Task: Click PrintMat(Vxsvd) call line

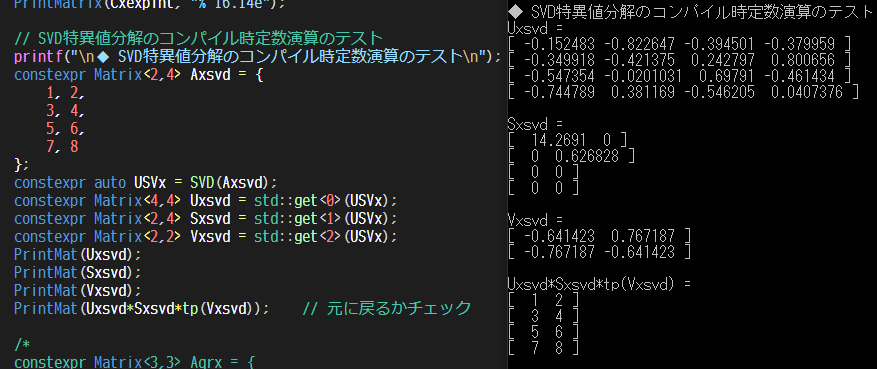Action: pyautogui.click(x=78, y=290)
